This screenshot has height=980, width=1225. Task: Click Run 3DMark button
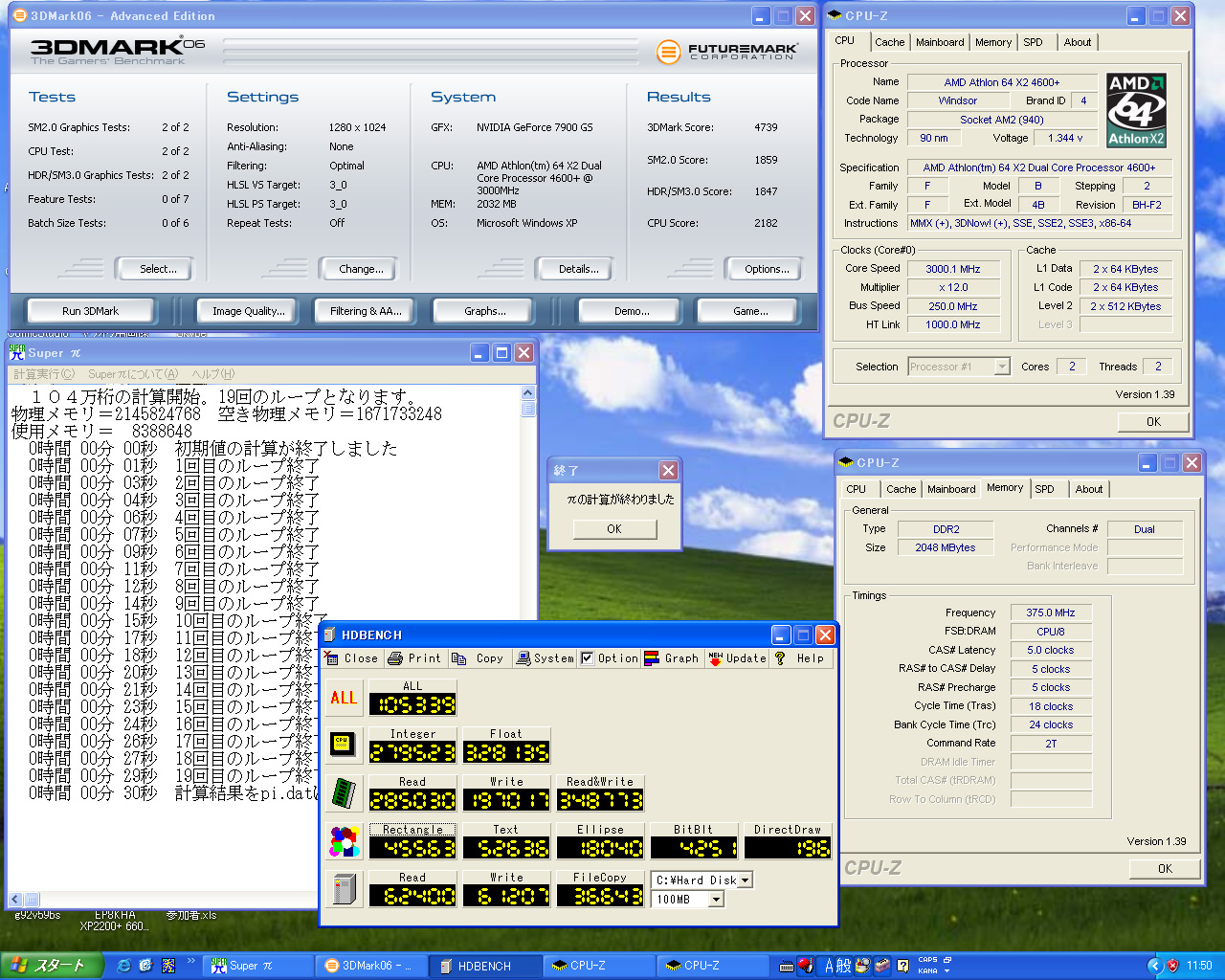[91, 311]
